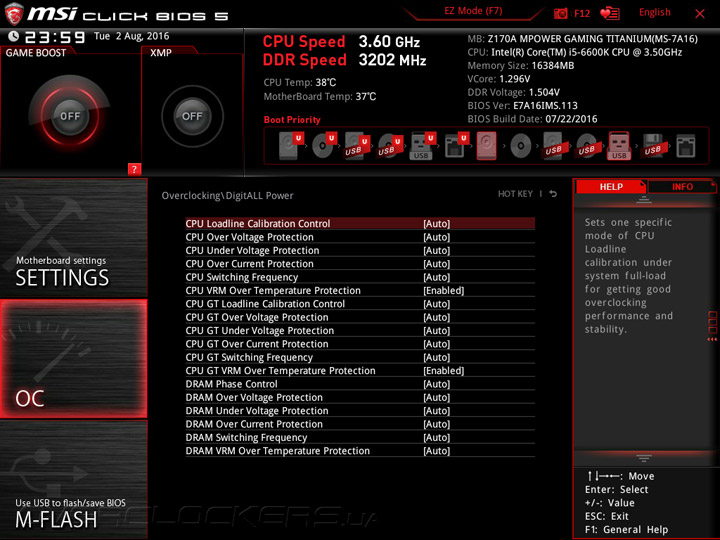Select the legacy CD/DVD boot icon without badge
The height and width of the screenshot is (540, 720).
521,146
